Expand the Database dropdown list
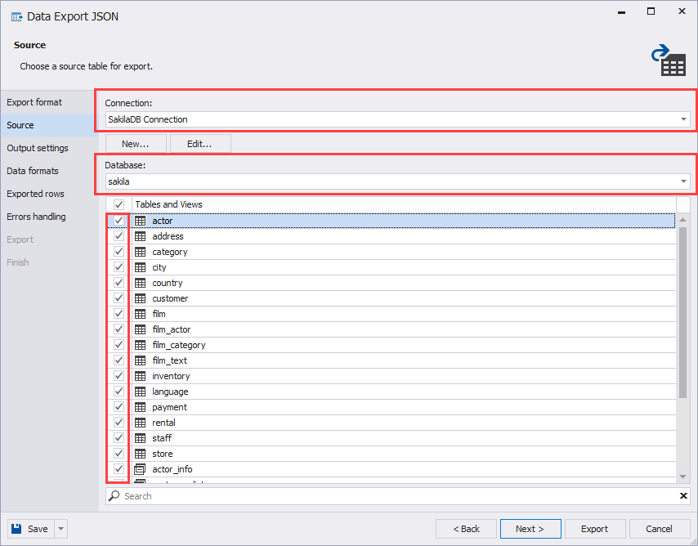This screenshot has width=698, height=546. click(x=684, y=182)
